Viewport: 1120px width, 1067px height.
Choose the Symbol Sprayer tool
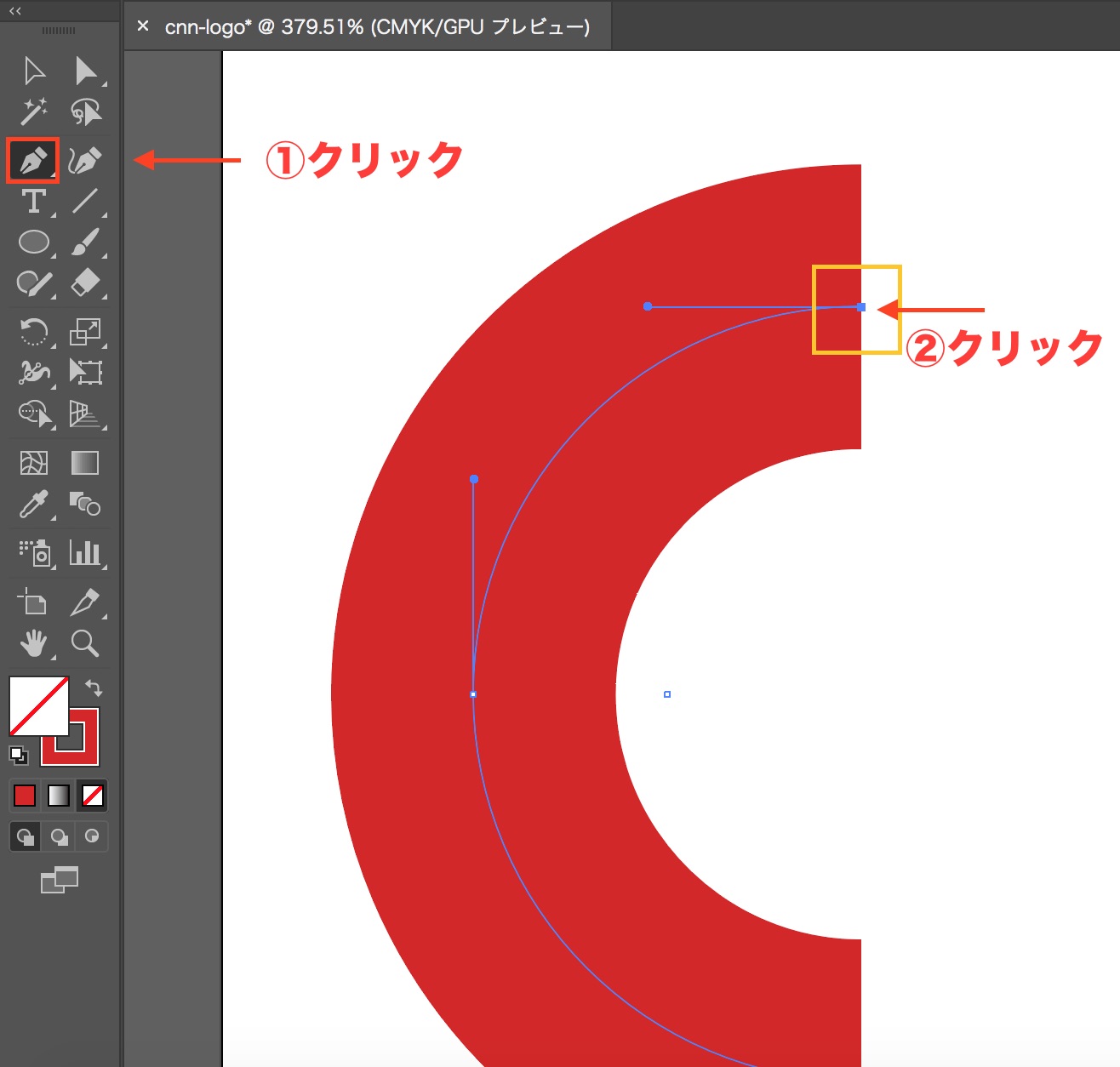coord(34,553)
